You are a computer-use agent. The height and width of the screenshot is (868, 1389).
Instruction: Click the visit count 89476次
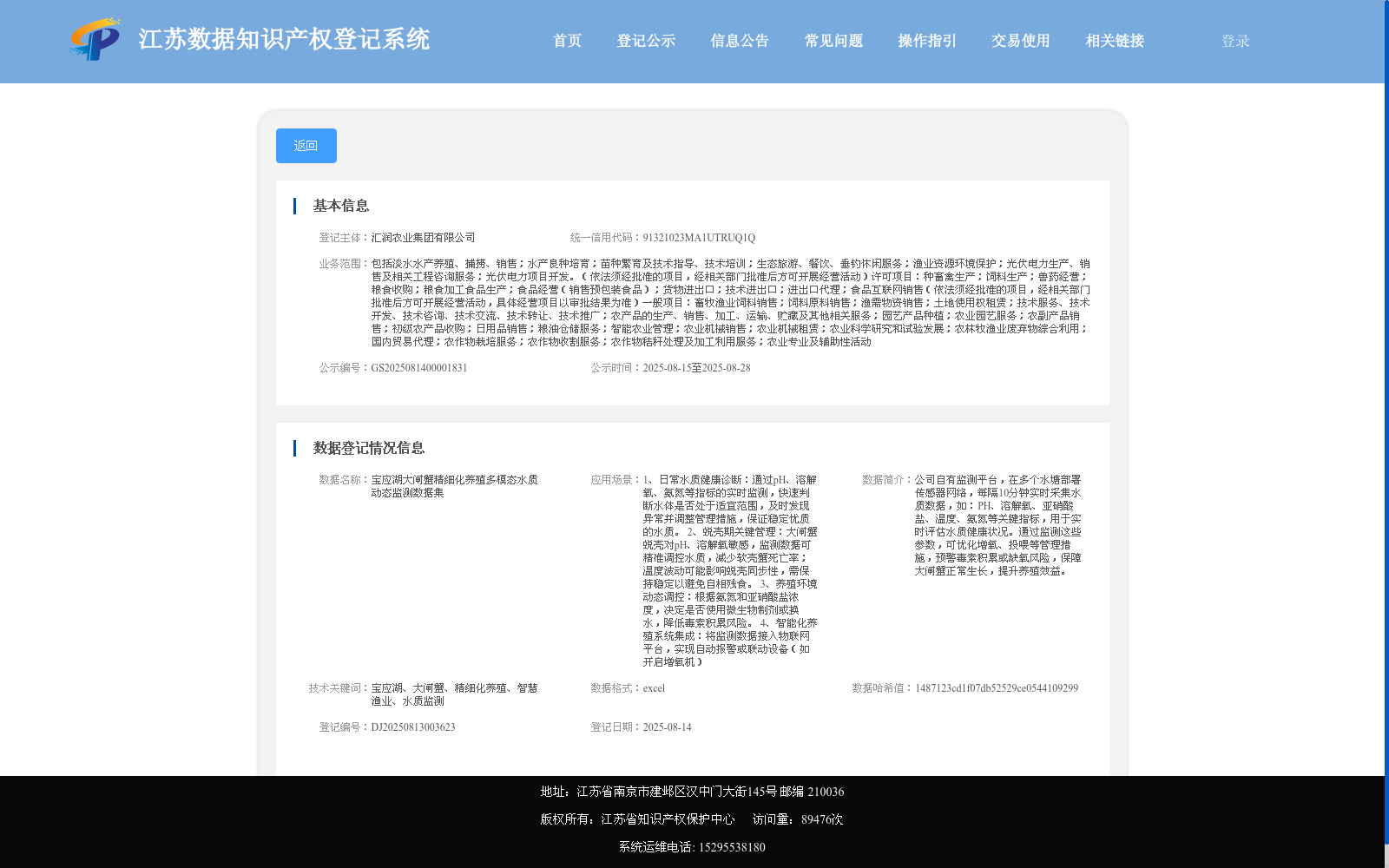[822, 819]
